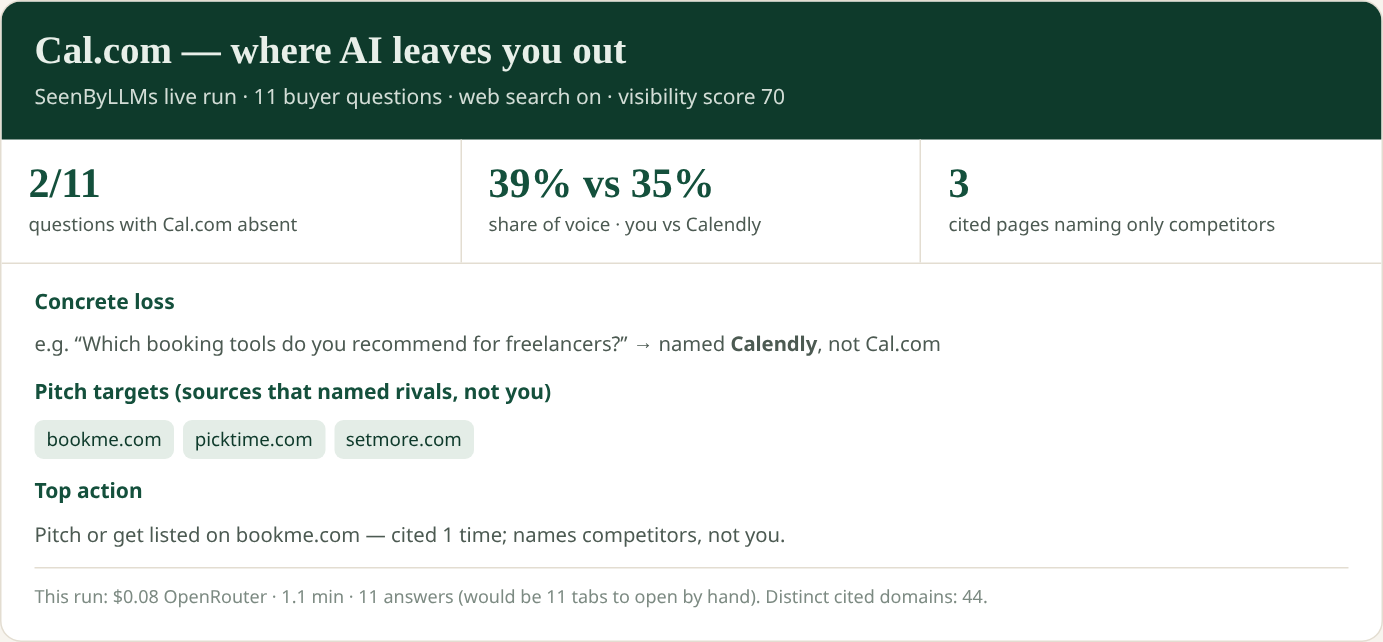Viewport: 1383px width, 642px height.
Task: Click the bookme.com top action recommendation text
Action: pos(410,535)
